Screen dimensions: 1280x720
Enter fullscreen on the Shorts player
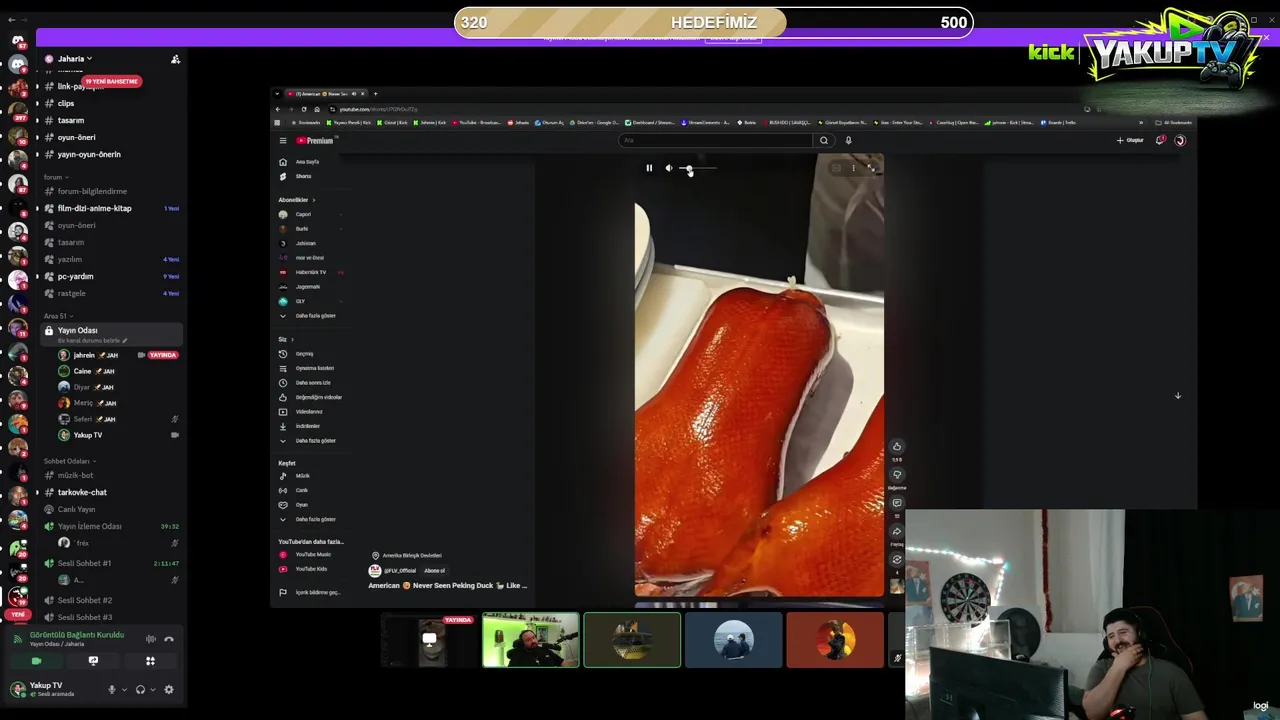pos(871,168)
